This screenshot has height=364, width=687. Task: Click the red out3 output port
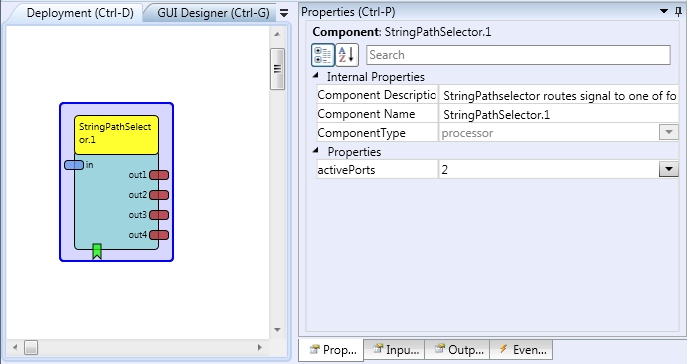point(159,215)
